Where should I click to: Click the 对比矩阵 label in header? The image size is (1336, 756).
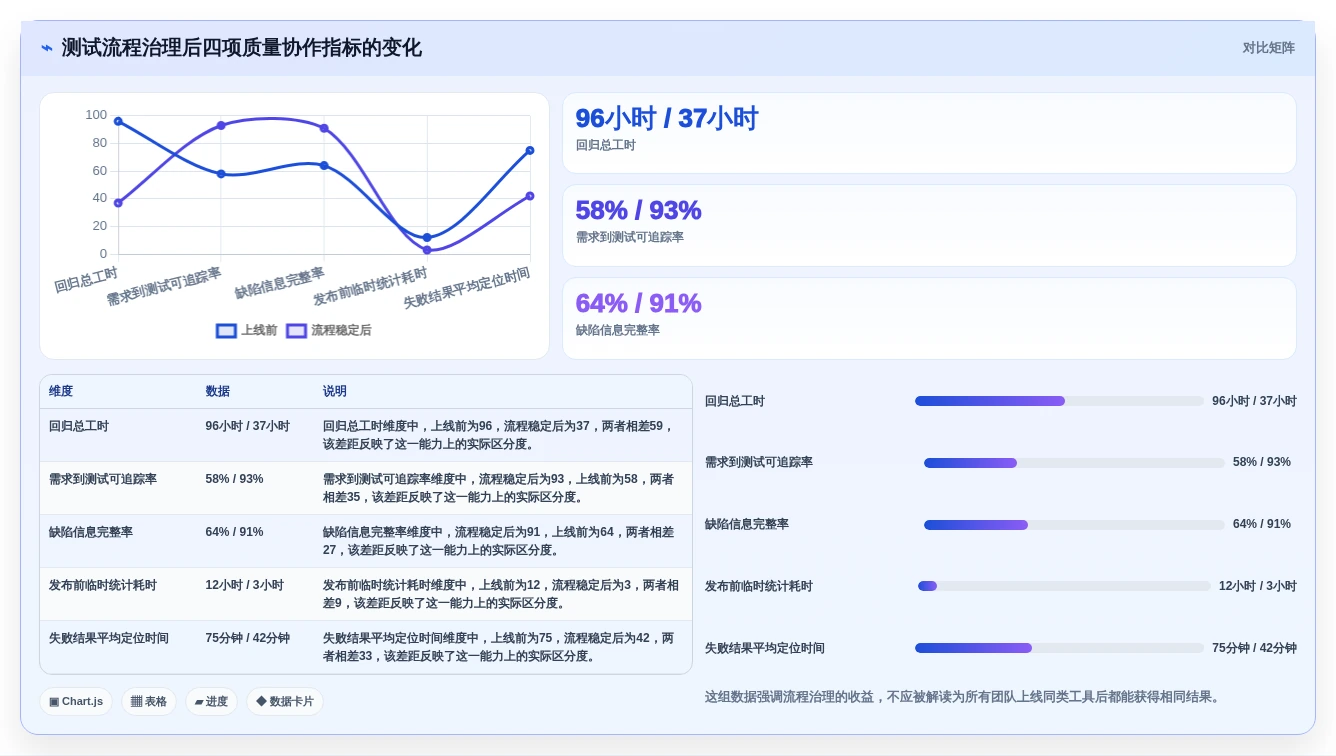click(1268, 48)
